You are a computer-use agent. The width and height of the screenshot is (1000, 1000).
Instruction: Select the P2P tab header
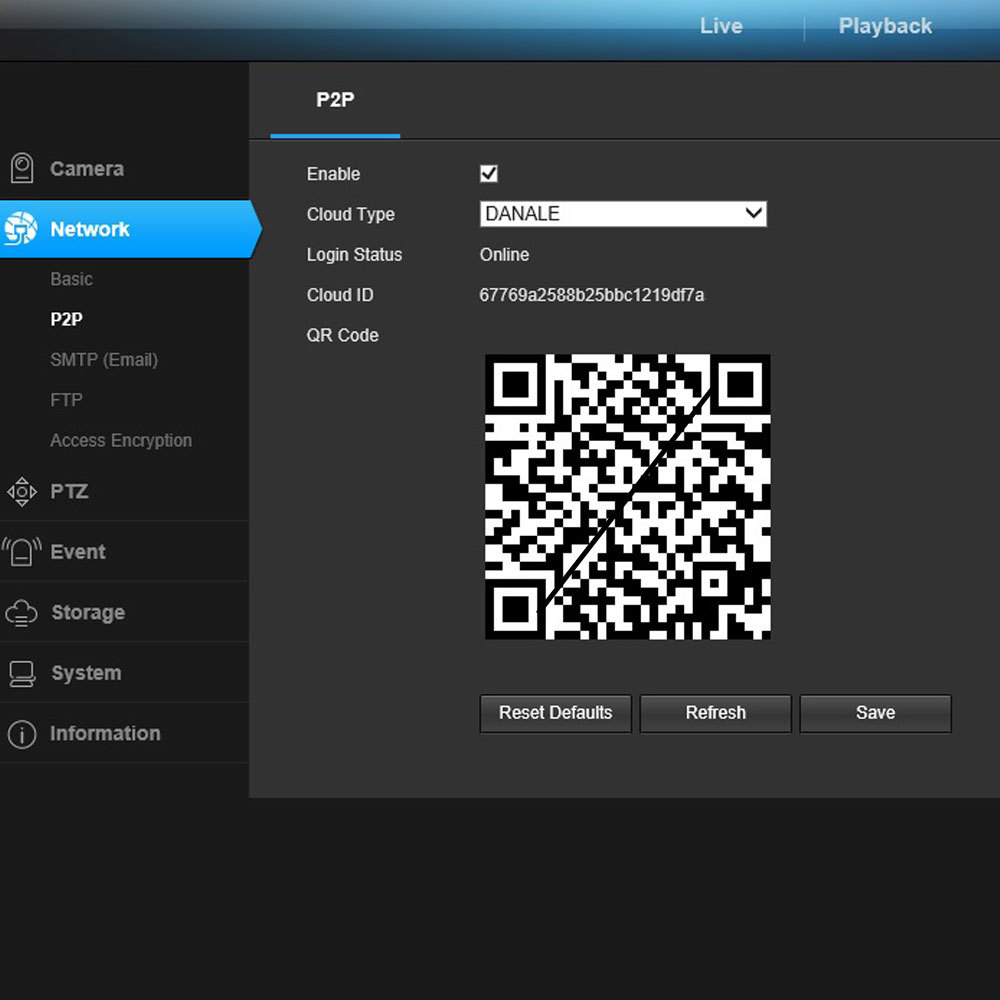tap(335, 100)
